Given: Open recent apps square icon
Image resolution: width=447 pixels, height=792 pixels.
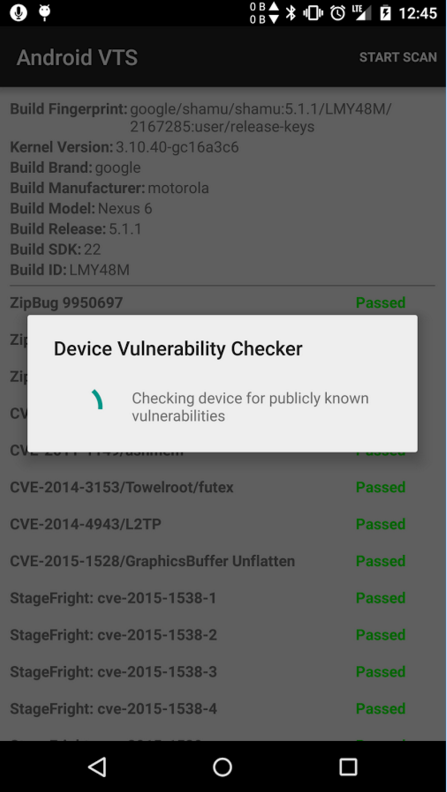Looking at the screenshot, I should point(348,767).
